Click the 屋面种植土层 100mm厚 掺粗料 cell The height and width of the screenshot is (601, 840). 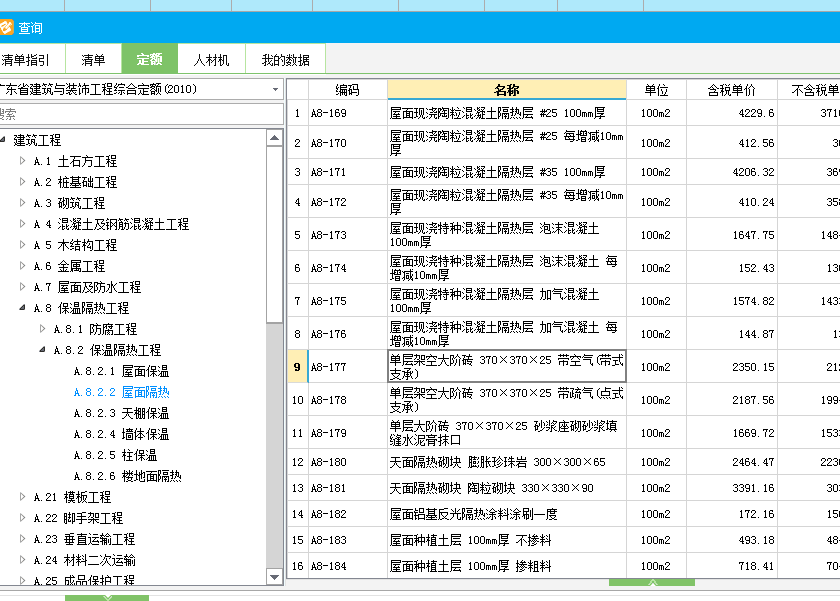coord(506,566)
